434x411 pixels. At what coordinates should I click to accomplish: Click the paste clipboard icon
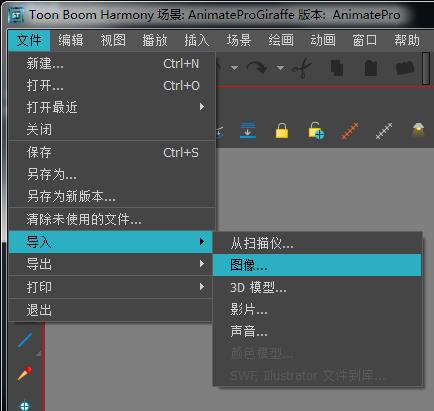[x=371, y=68]
